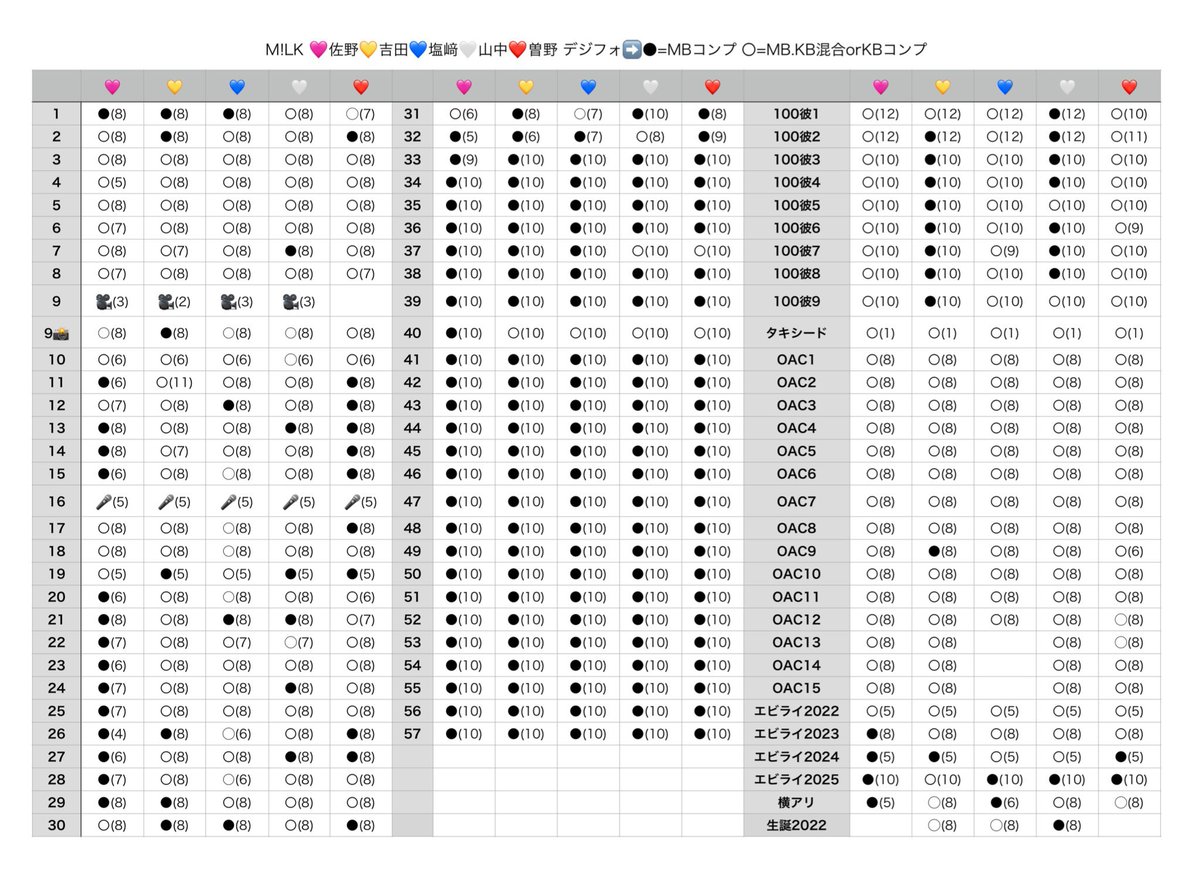This screenshot has height=881, width=1200.
Task: Select the white heart header above the 100彼 rows
Action: (1067, 87)
